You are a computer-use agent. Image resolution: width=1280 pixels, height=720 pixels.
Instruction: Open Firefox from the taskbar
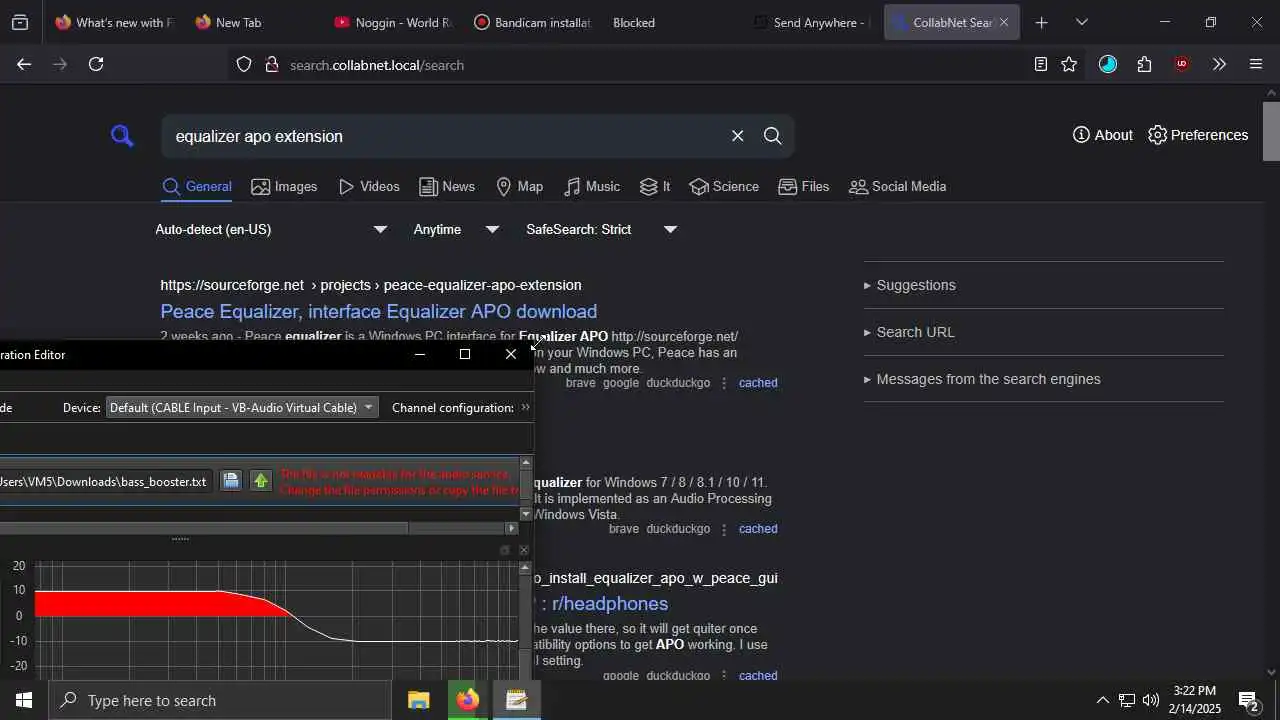click(x=467, y=700)
